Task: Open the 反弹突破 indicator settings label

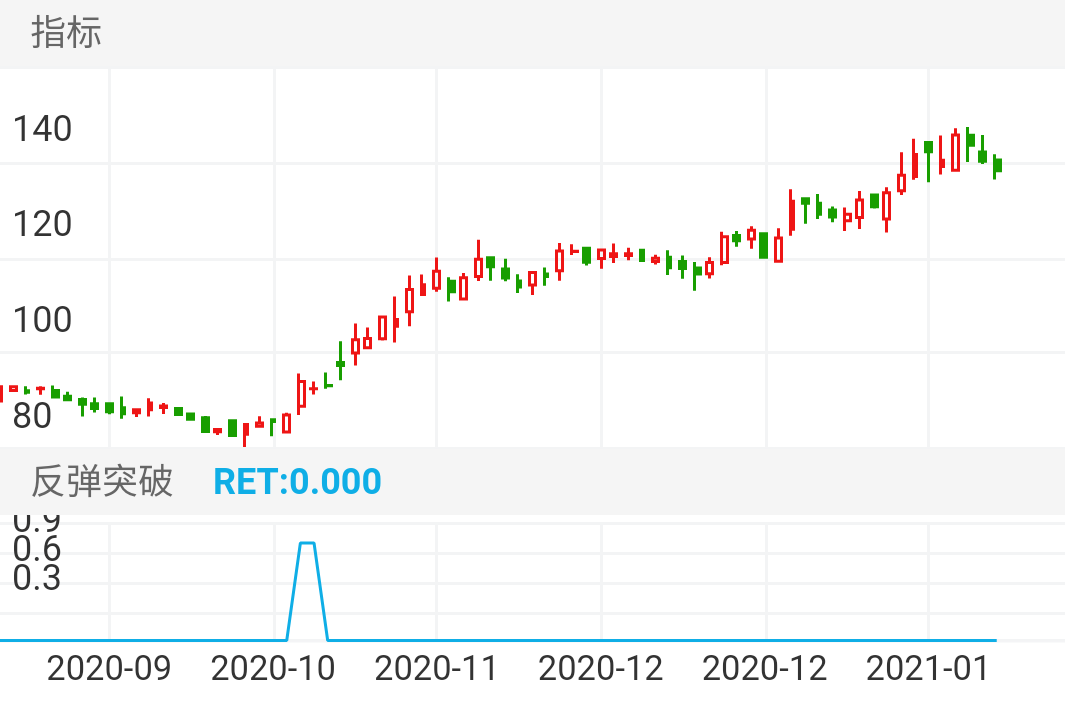Action: tap(102, 481)
